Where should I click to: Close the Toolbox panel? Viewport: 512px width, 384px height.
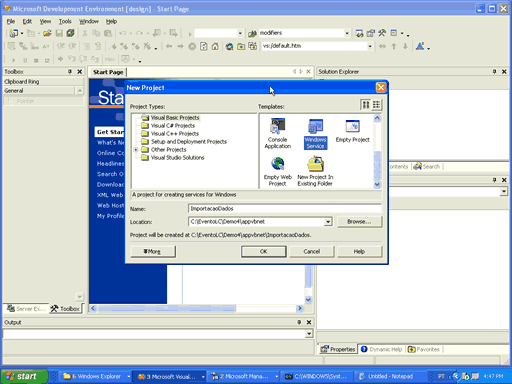click(80, 71)
